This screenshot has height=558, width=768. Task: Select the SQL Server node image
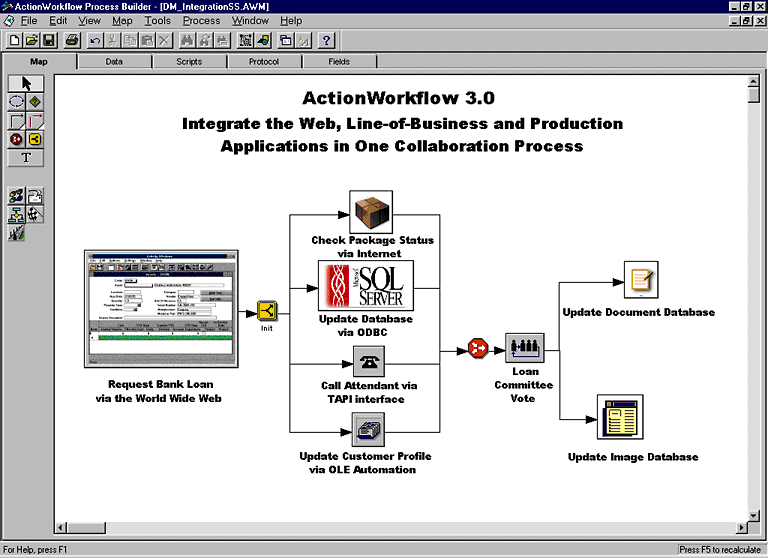tap(366, 286)
